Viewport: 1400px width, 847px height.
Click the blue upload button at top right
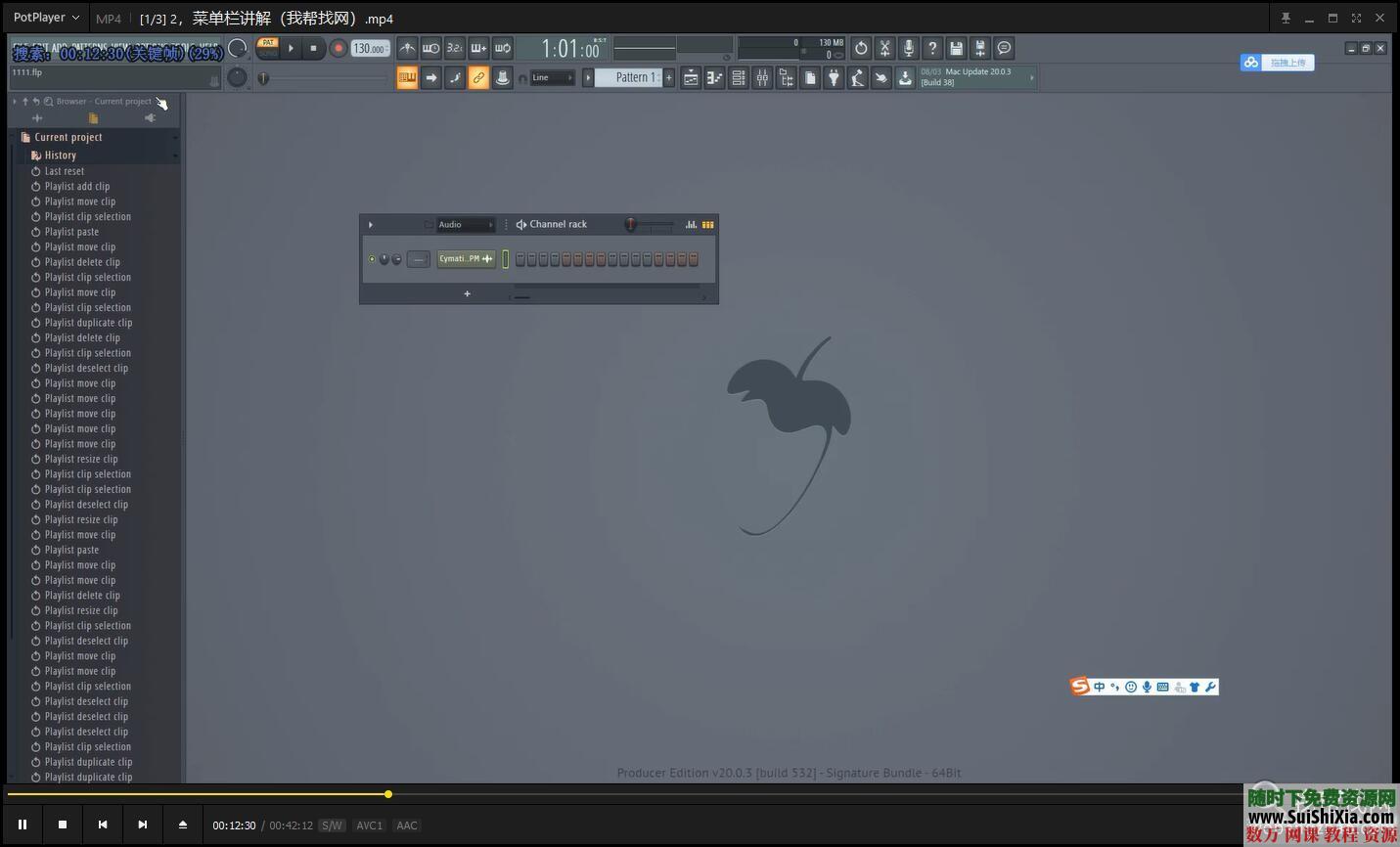(1277, 62)
